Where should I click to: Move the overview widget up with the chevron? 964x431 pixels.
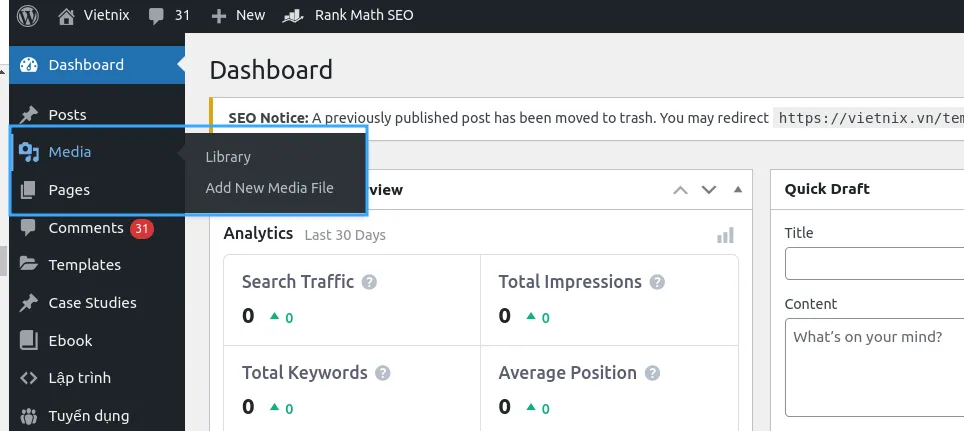point(680,190)
